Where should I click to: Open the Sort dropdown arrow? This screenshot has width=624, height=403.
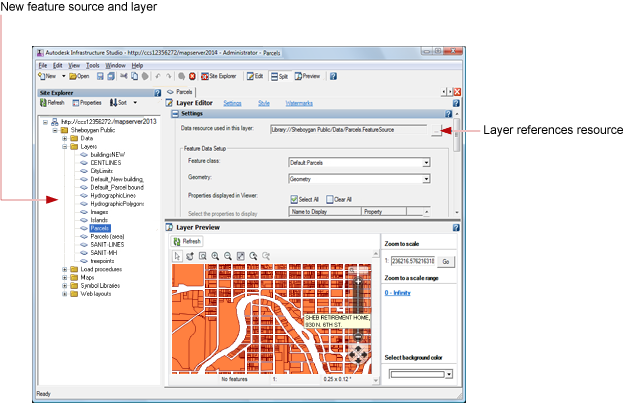pos(135,103)
